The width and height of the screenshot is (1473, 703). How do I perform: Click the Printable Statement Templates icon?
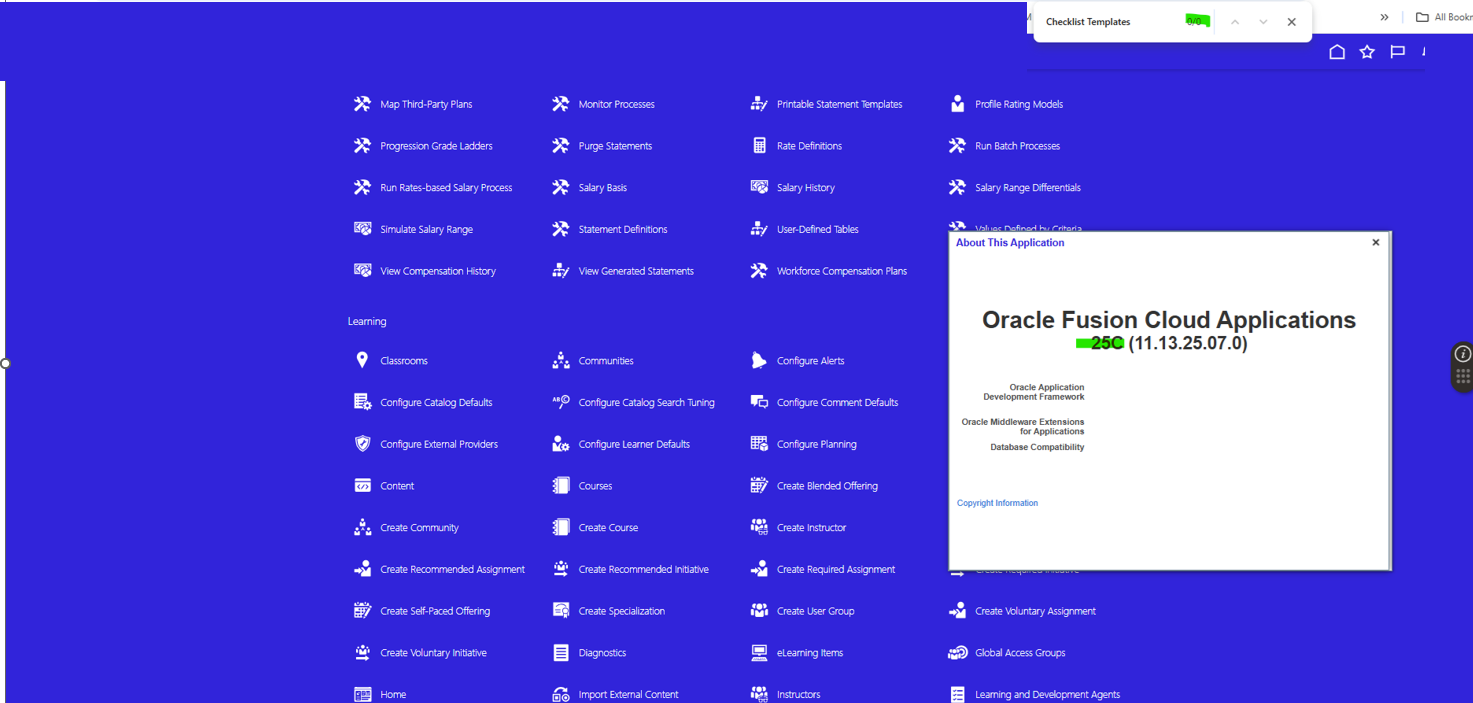click(x=759, y=104)
